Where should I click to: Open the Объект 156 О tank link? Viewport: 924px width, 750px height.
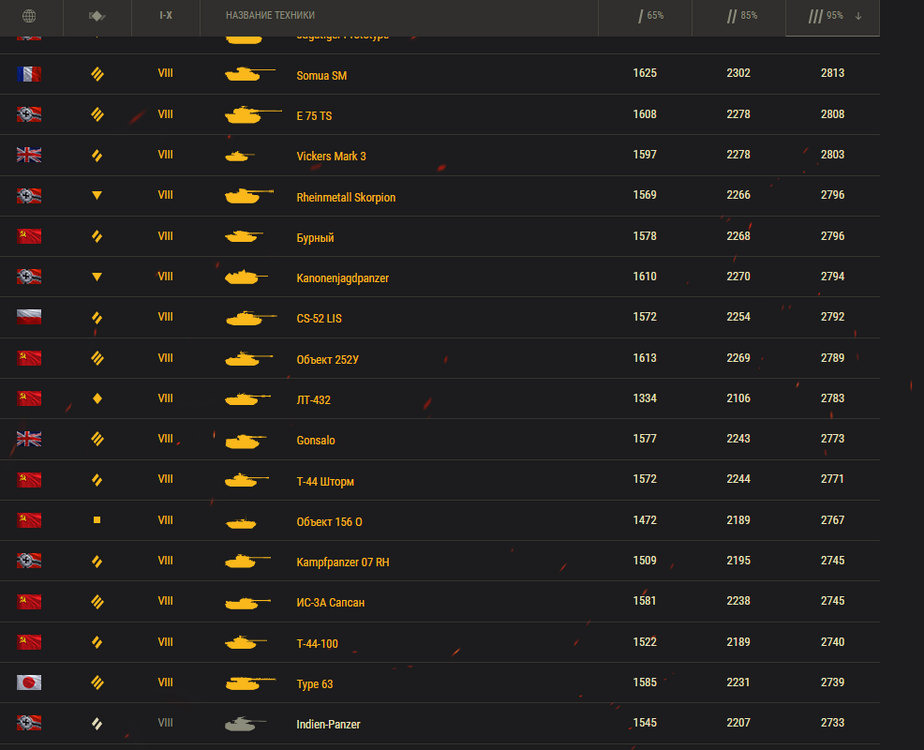(x=329, y=522)
